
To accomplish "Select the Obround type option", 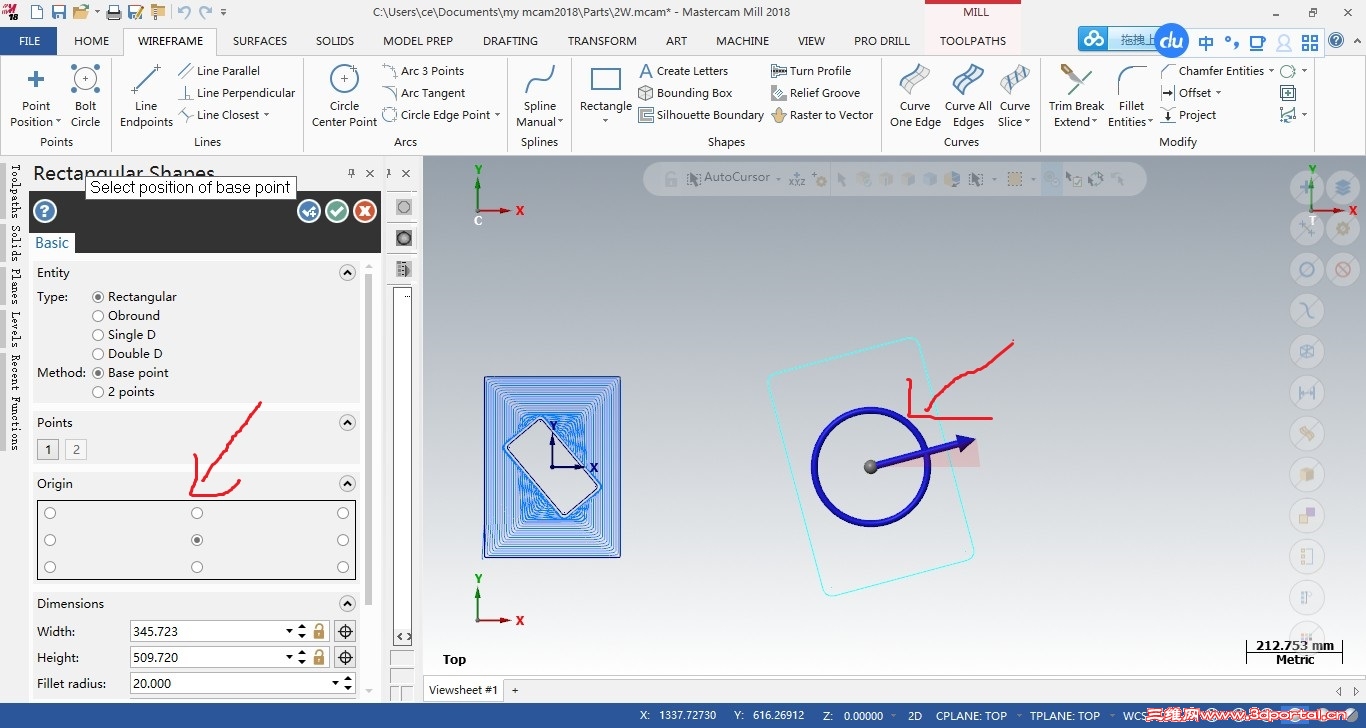I will 98,316.
